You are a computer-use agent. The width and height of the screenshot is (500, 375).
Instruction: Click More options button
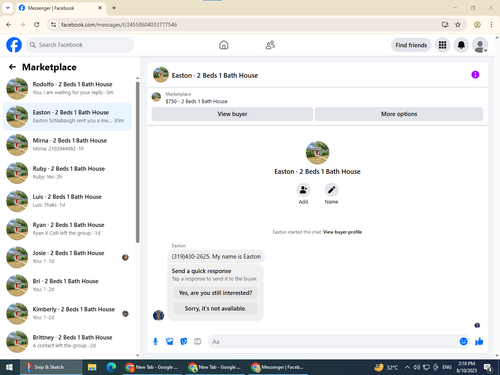point(399,114)
